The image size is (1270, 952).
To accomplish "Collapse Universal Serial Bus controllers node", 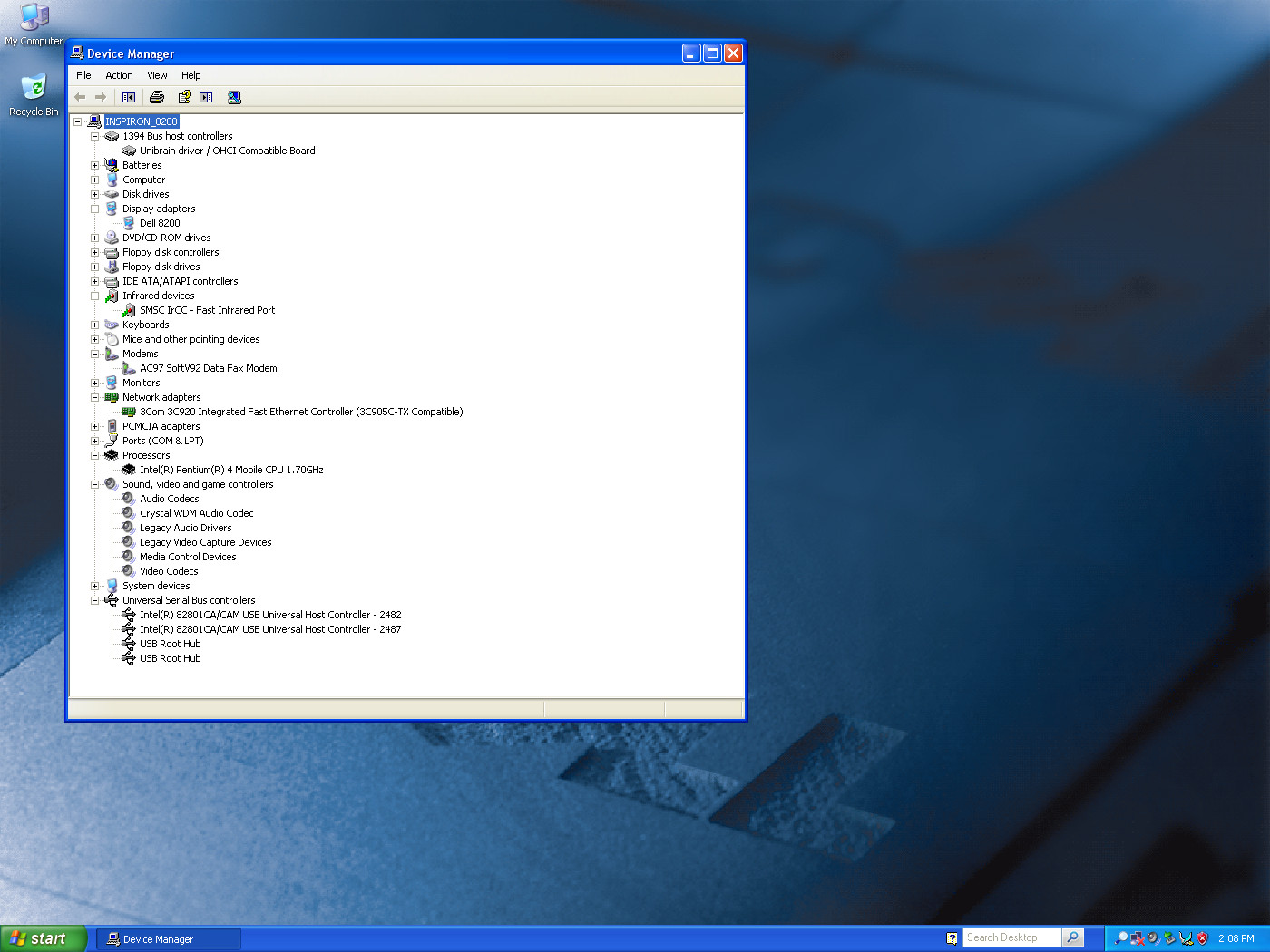I will point(94,600).
